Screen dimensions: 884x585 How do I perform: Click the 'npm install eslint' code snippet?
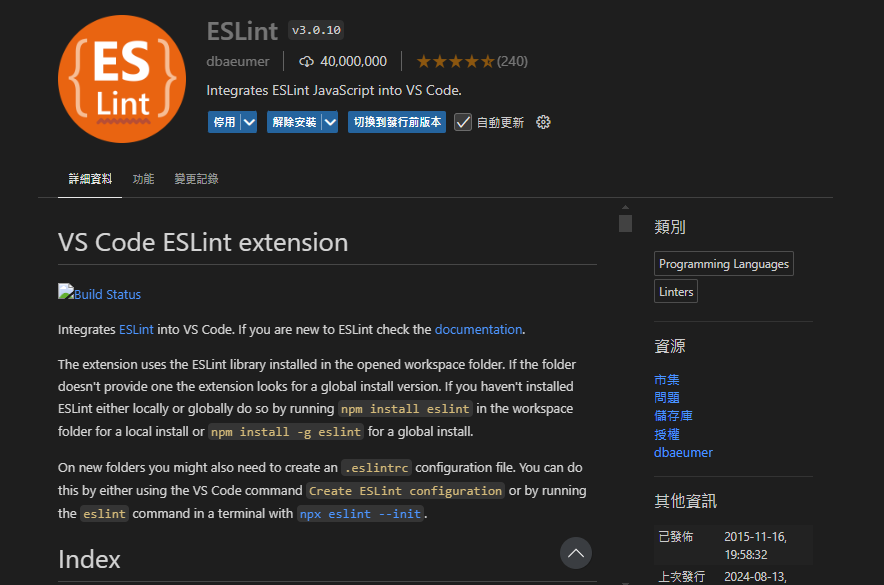click(x=405, y=409)
